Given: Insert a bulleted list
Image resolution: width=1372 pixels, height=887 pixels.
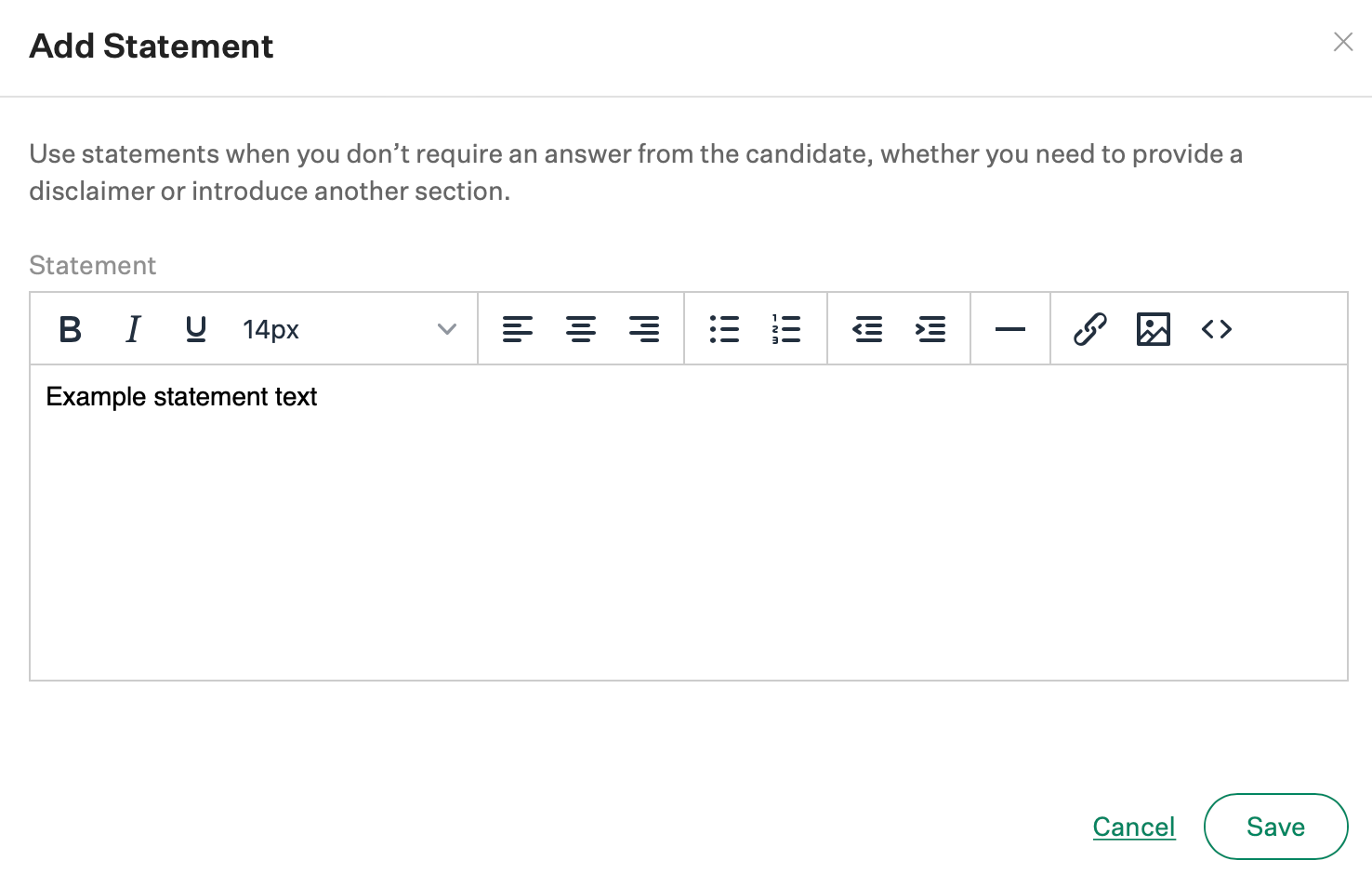Looking at the screenshot, I should (724, 329).
